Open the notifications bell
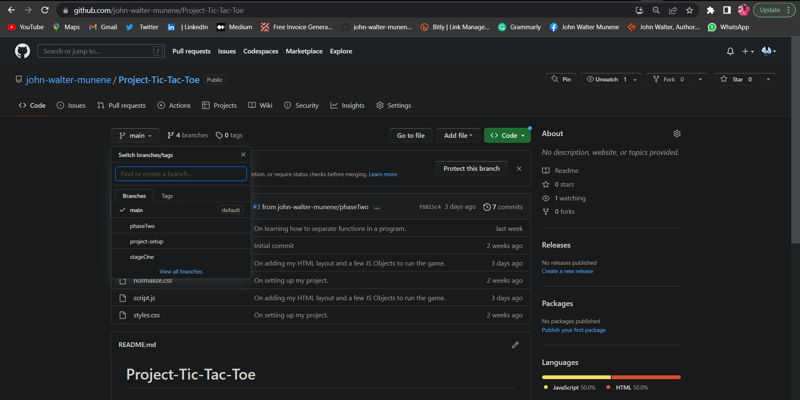 click(x=730, y=52)
